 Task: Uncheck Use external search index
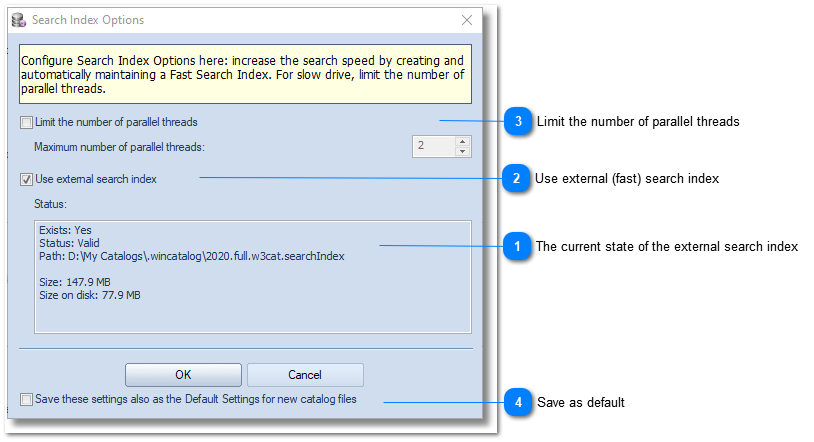pyautogui.click(x=26, y=180)
